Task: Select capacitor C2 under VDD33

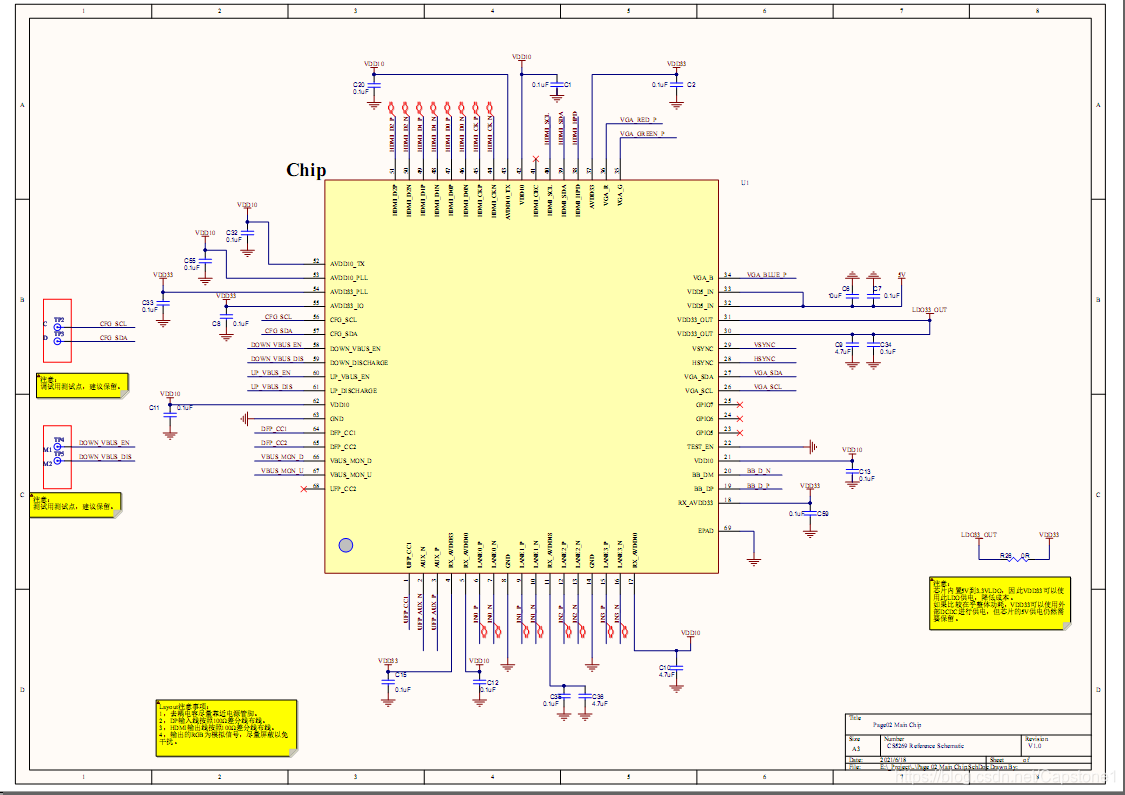Action: pos(676,85)
